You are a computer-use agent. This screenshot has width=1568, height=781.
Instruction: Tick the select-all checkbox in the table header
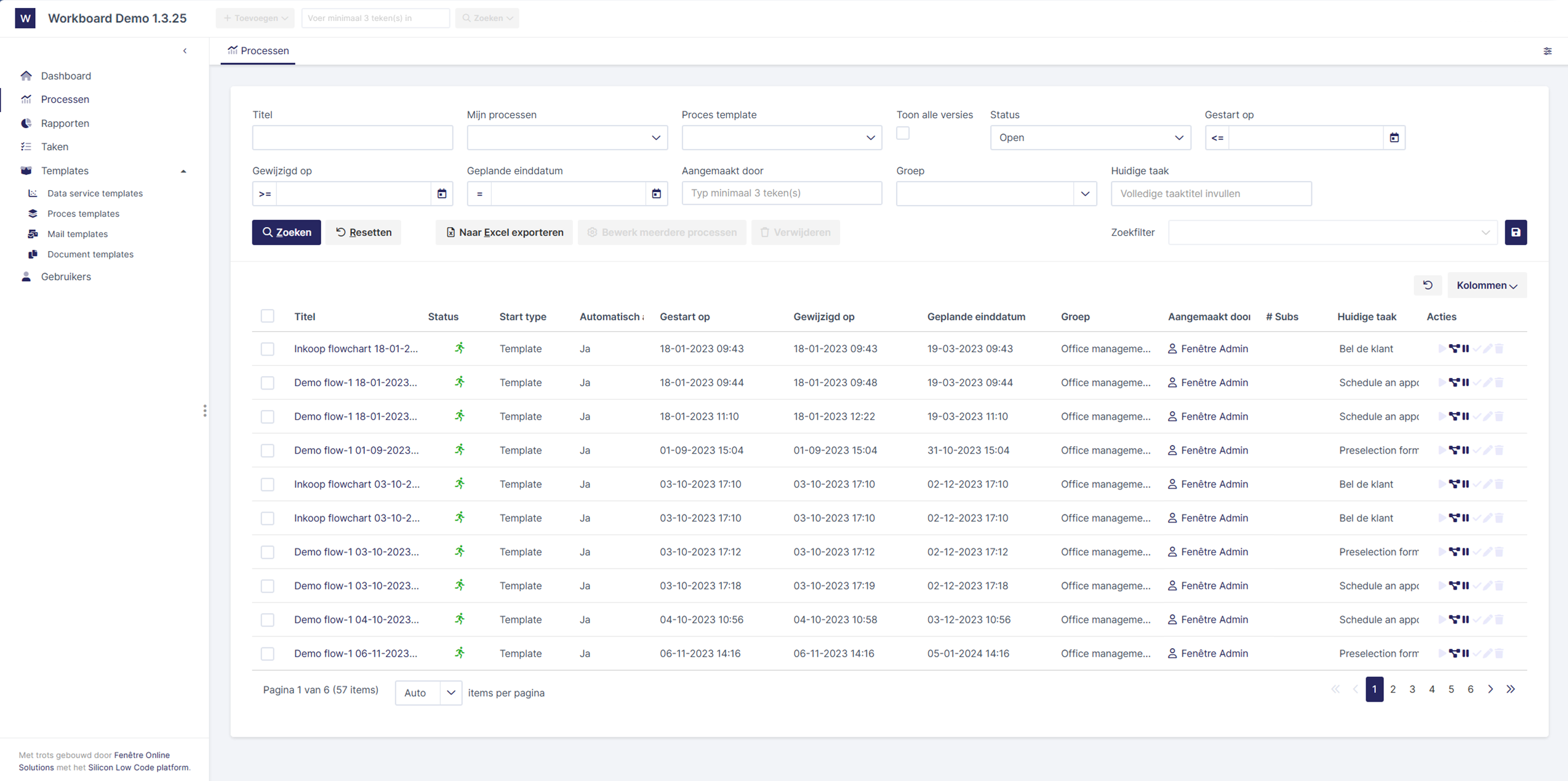click(267, 316)
